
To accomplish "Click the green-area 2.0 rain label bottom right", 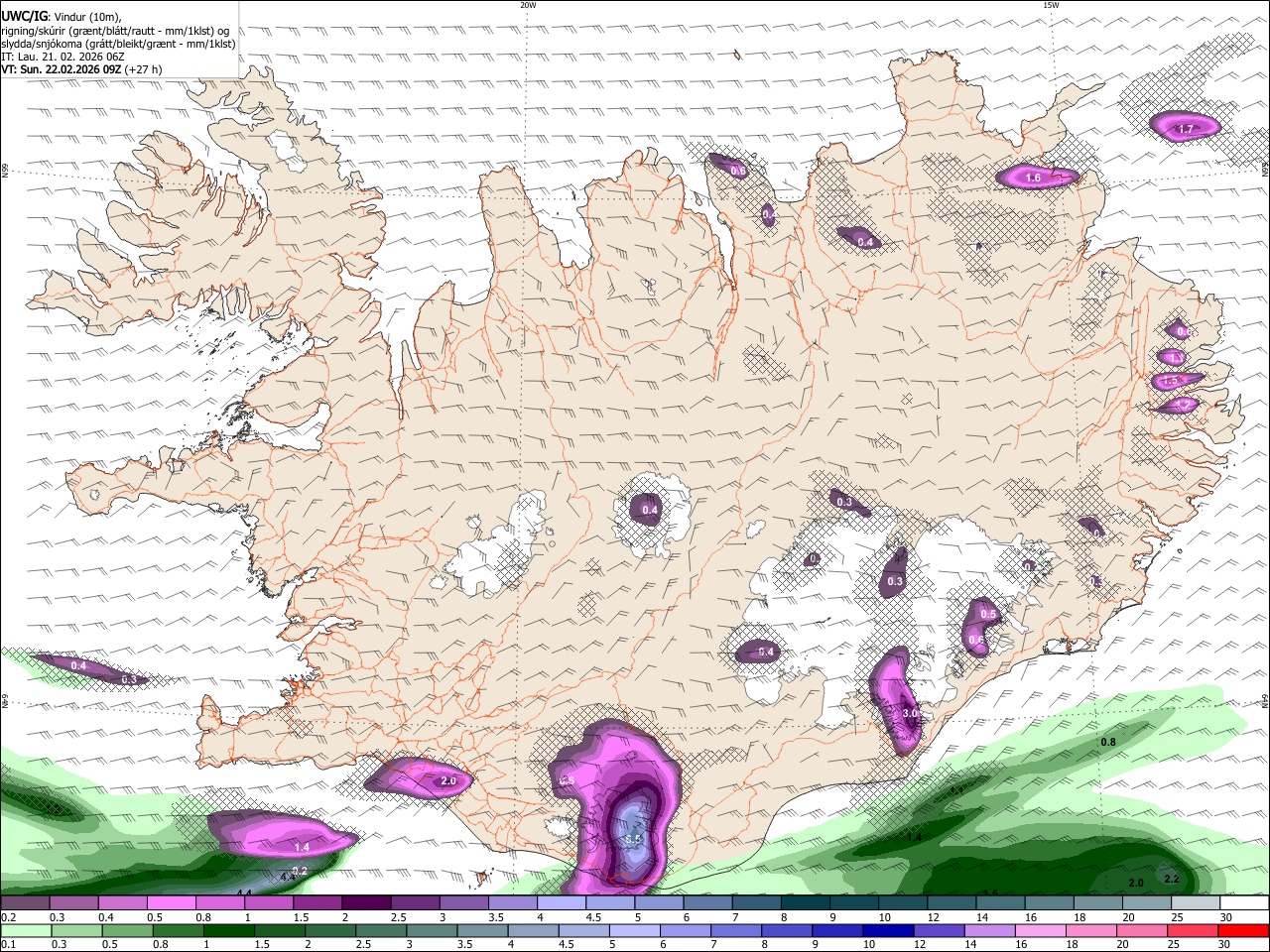I will coord(1136,883).
